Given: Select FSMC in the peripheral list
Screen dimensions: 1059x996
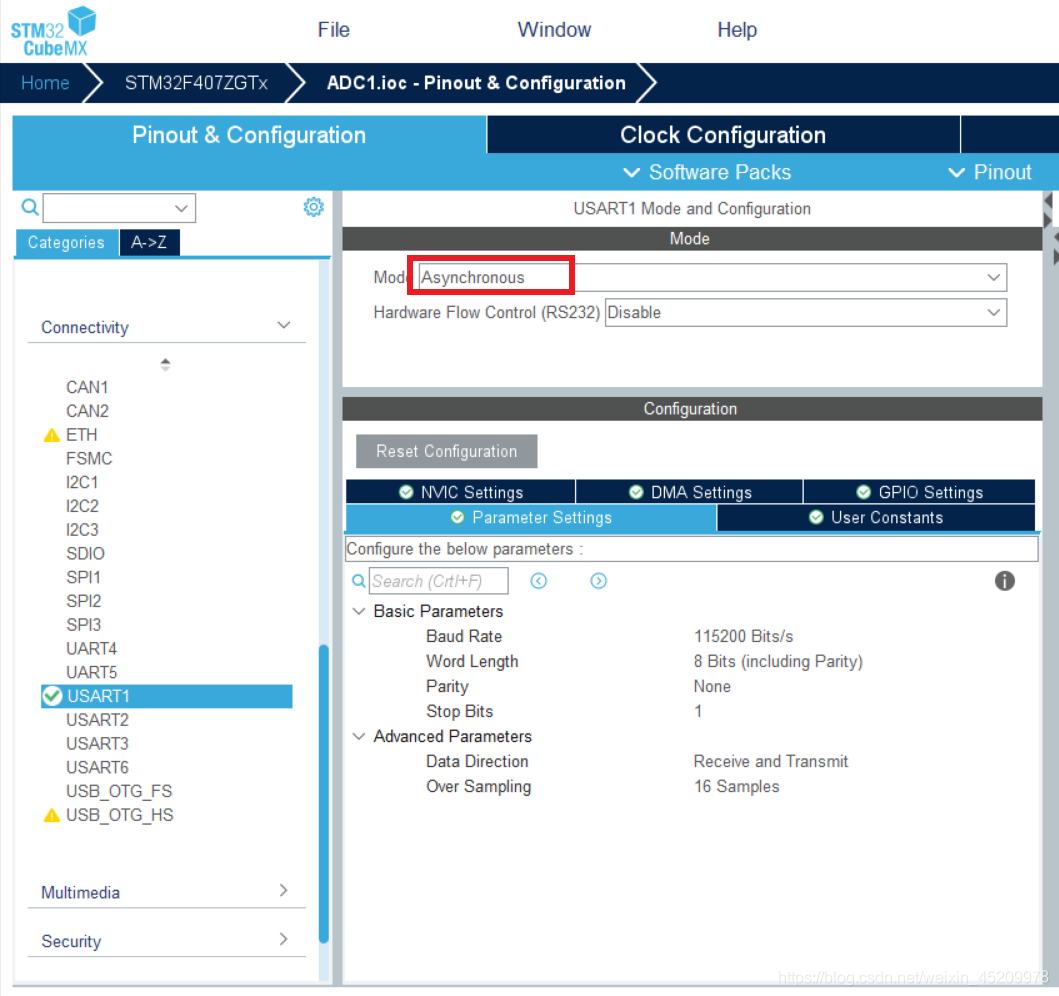Looking at the screenshot, I should click(x=89, y=458).
